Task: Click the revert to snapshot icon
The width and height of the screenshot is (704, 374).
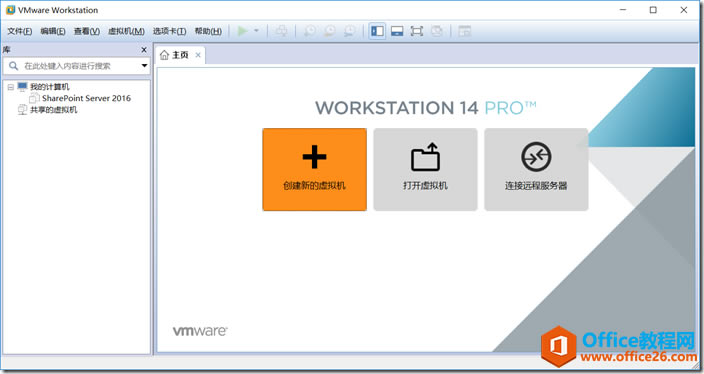Action: coord(330,31)
